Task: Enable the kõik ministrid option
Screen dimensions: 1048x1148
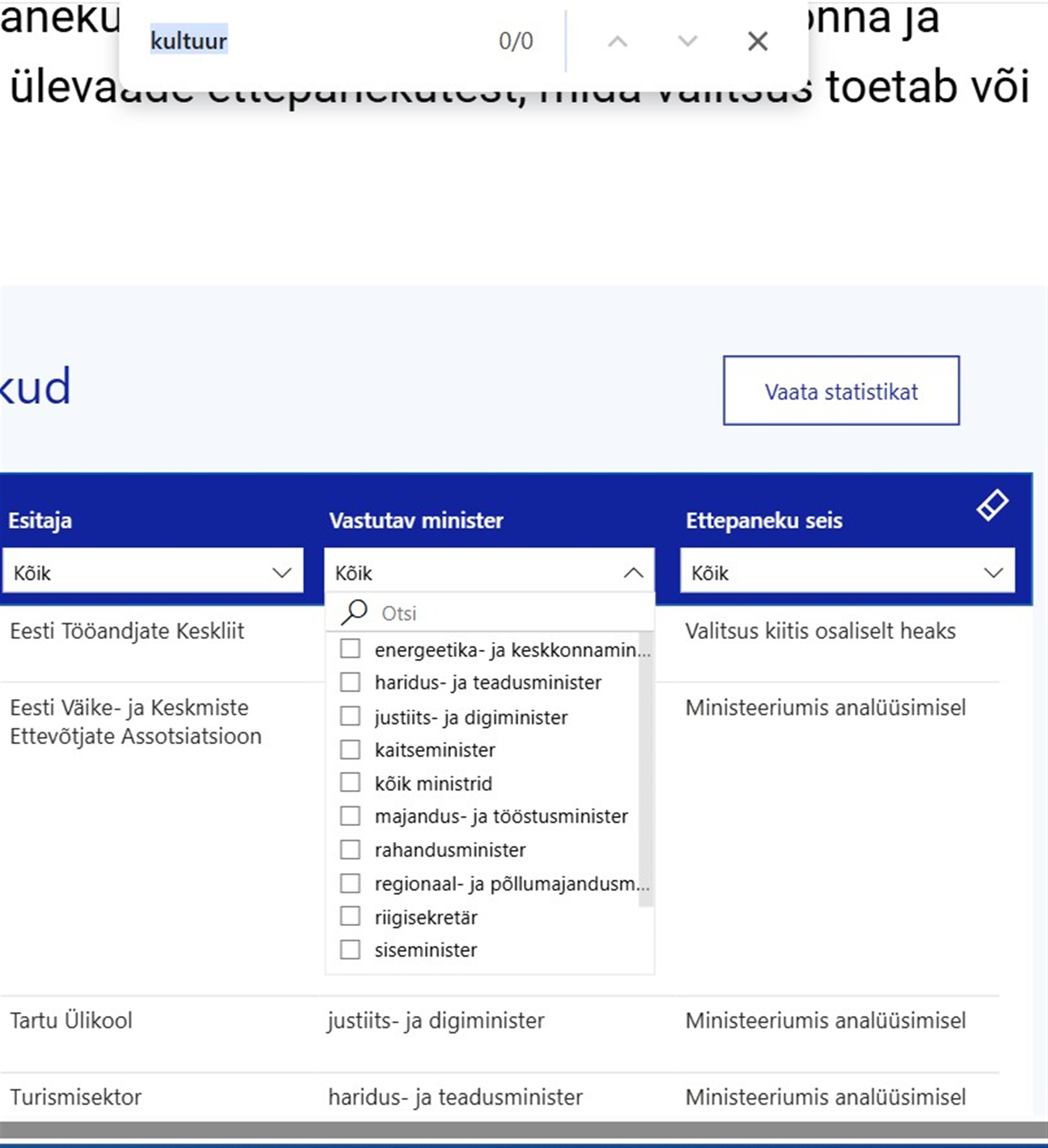Action: point(351,784)
